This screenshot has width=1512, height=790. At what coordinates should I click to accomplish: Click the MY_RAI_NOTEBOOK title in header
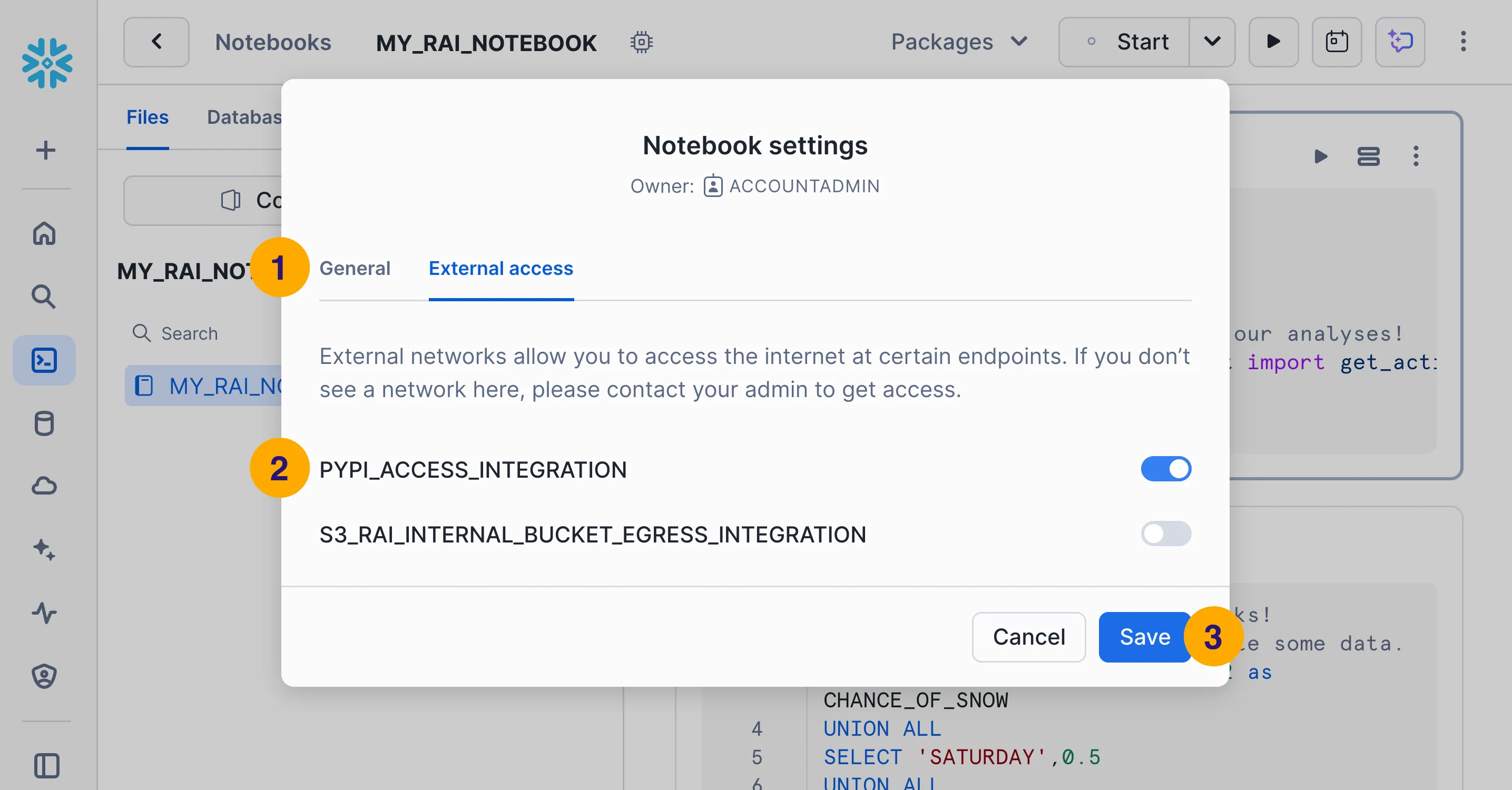point(486,43)
